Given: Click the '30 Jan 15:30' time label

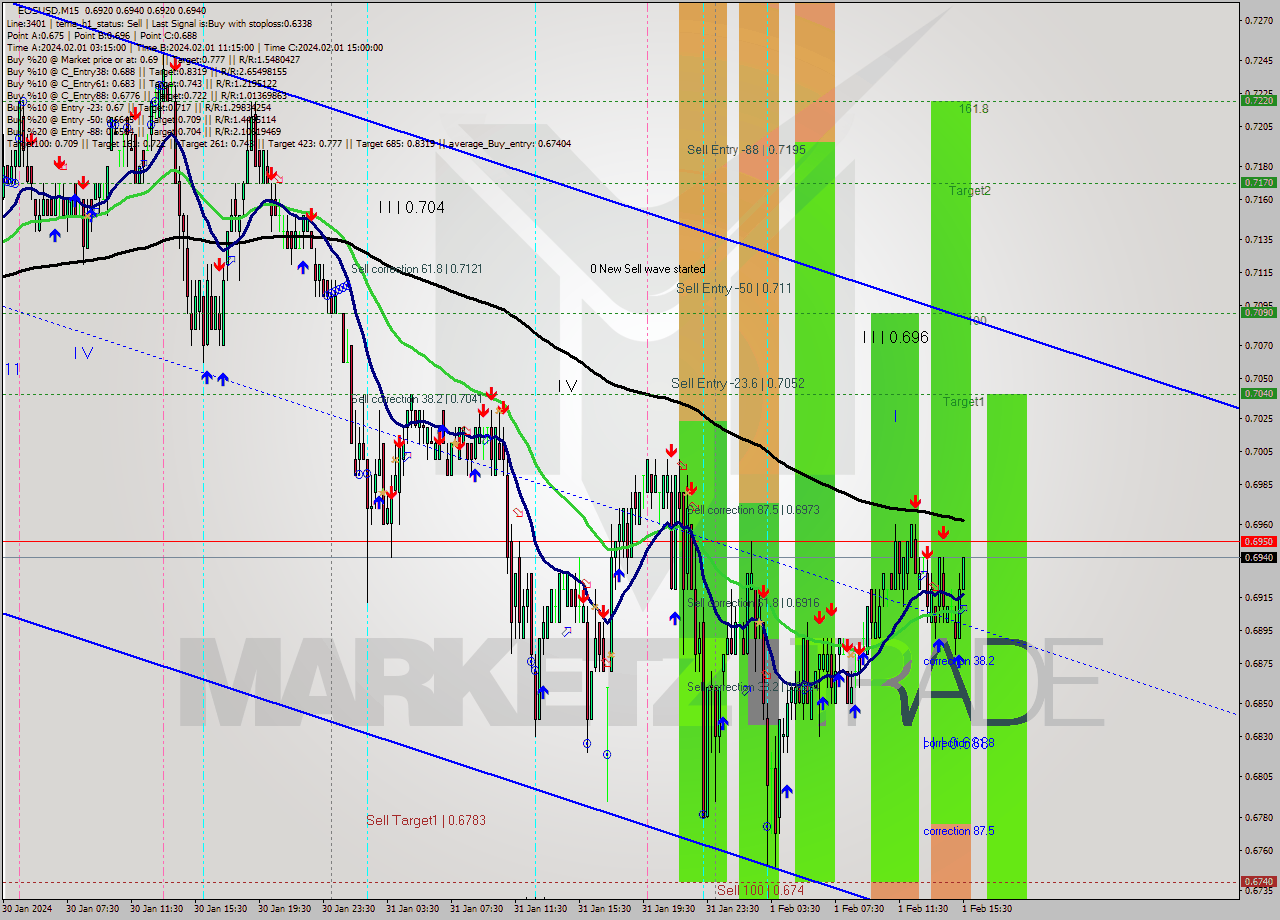Looking at the screenshot, I should coord(223,909).
